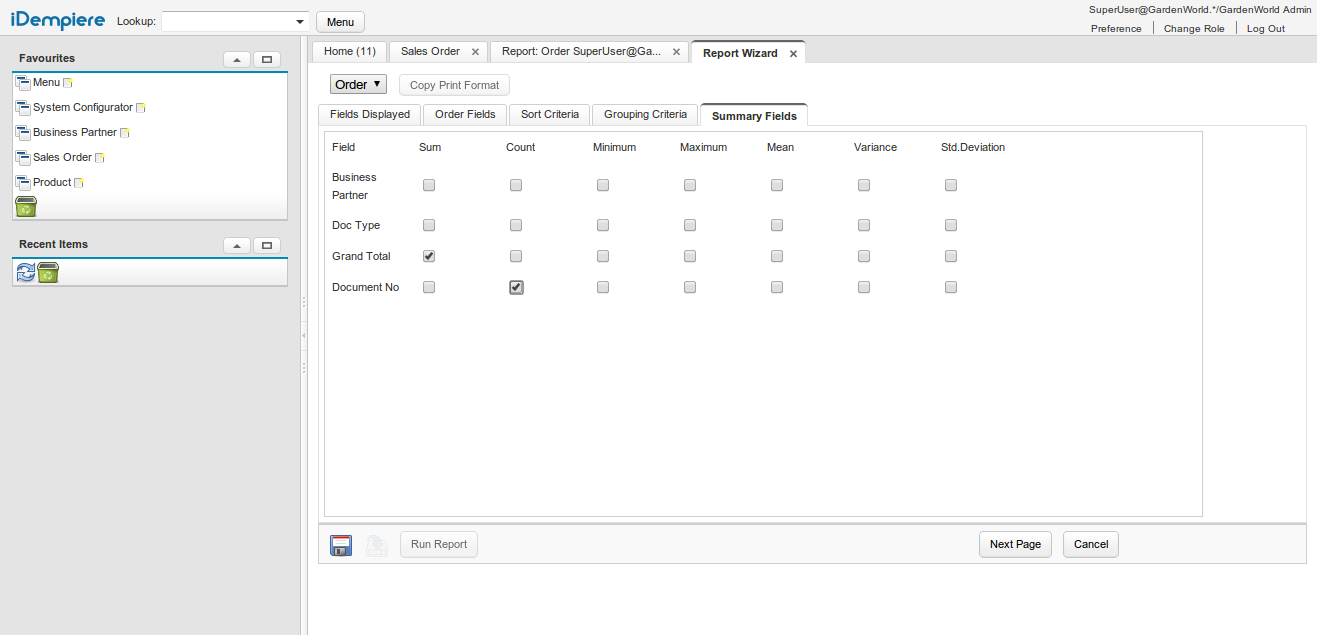Open the Grouping Criteria tab
The width and height of the screenshot is (1317, 635).
click(645, 115)
